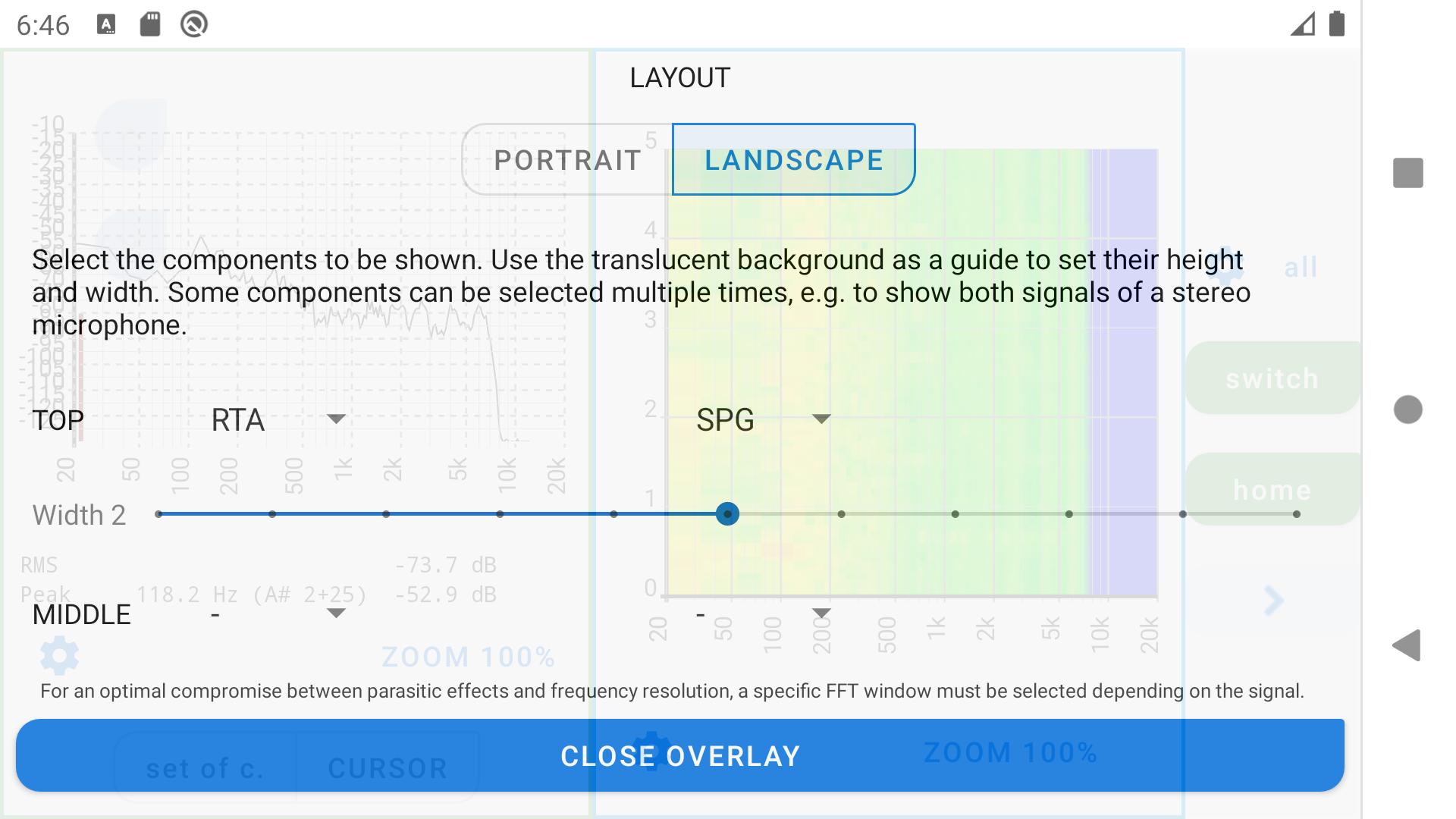Image resolution: width=1456 pixels, height=819 pixels.
Task: Click the CLOSE OVERLAY button
Action: (x=680, y=755)
